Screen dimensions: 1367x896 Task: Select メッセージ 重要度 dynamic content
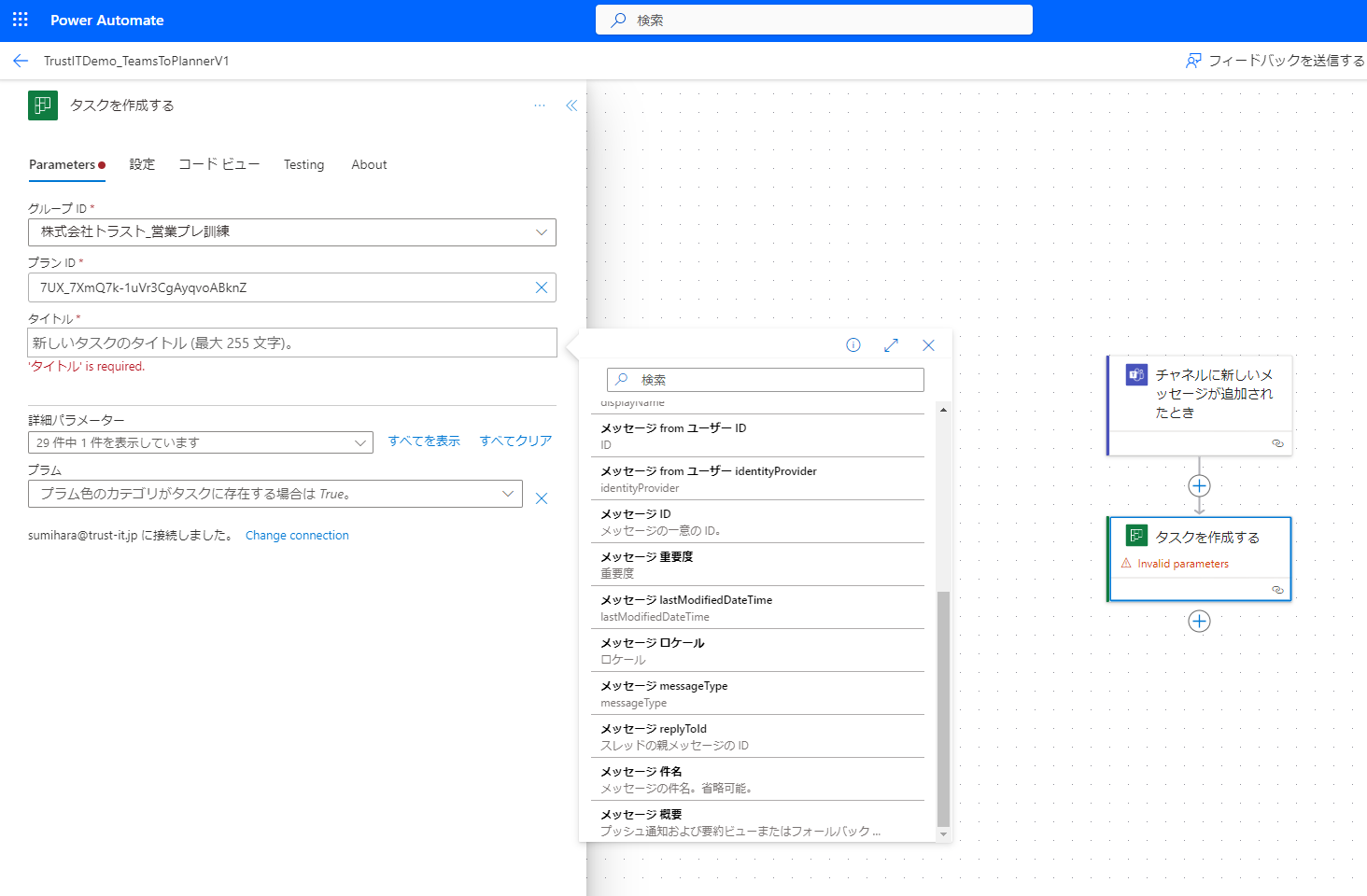pos(757,565)
